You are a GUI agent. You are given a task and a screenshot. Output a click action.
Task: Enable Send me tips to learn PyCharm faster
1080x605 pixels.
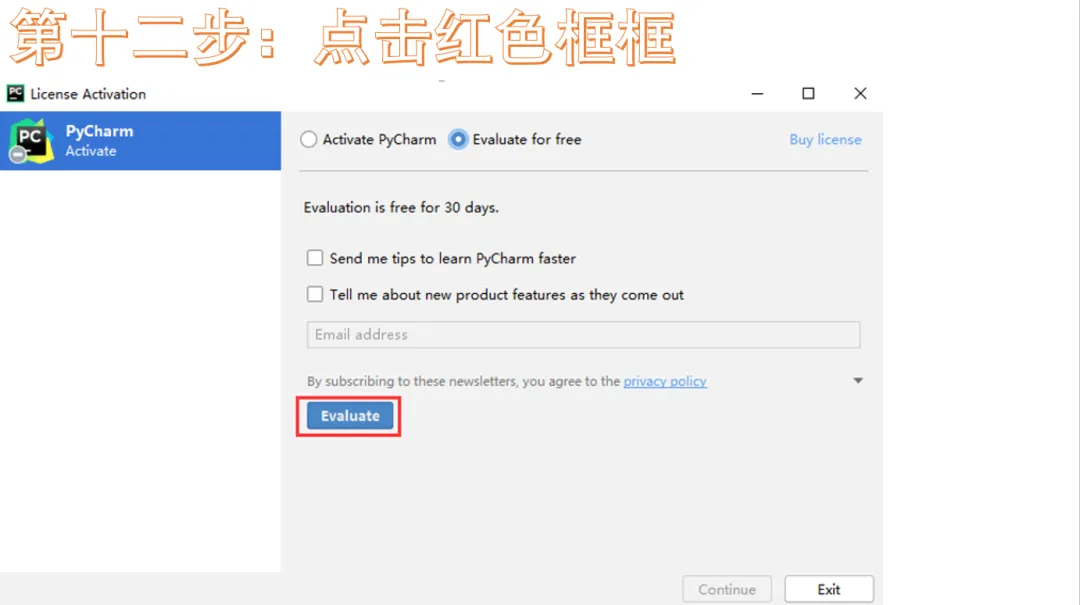(315, 258)
